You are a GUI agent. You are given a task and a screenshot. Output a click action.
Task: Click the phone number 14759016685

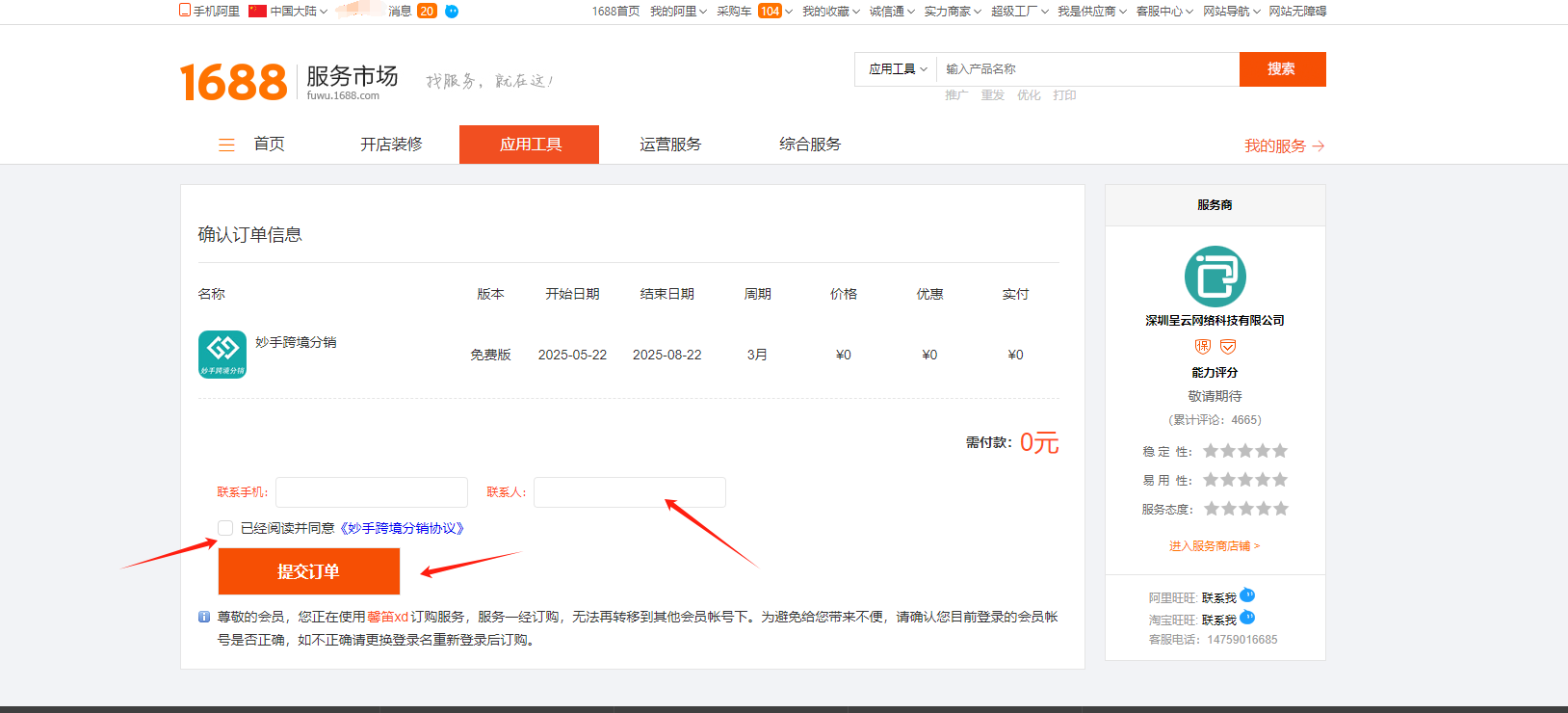tap(1242, 640)
